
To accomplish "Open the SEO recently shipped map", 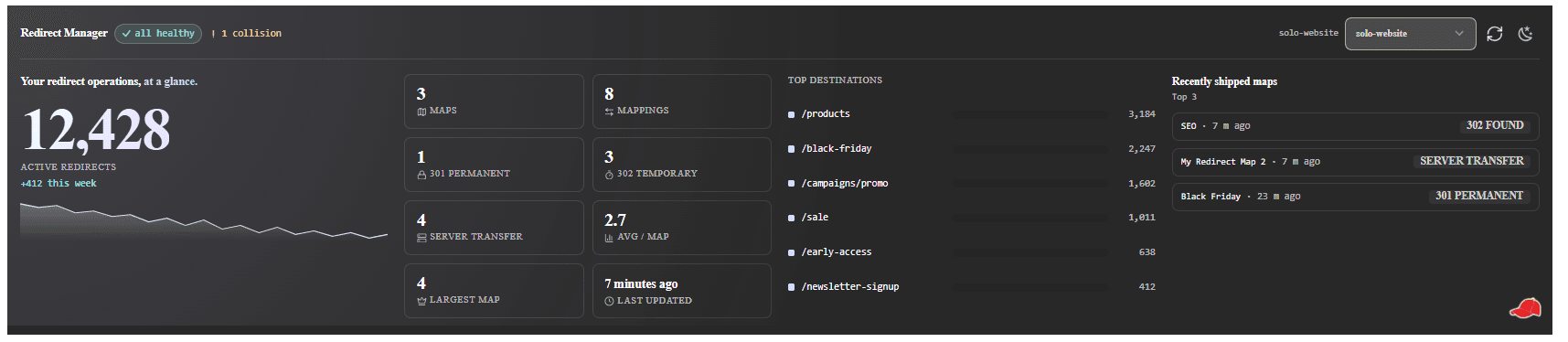I will click(1355, 126).
